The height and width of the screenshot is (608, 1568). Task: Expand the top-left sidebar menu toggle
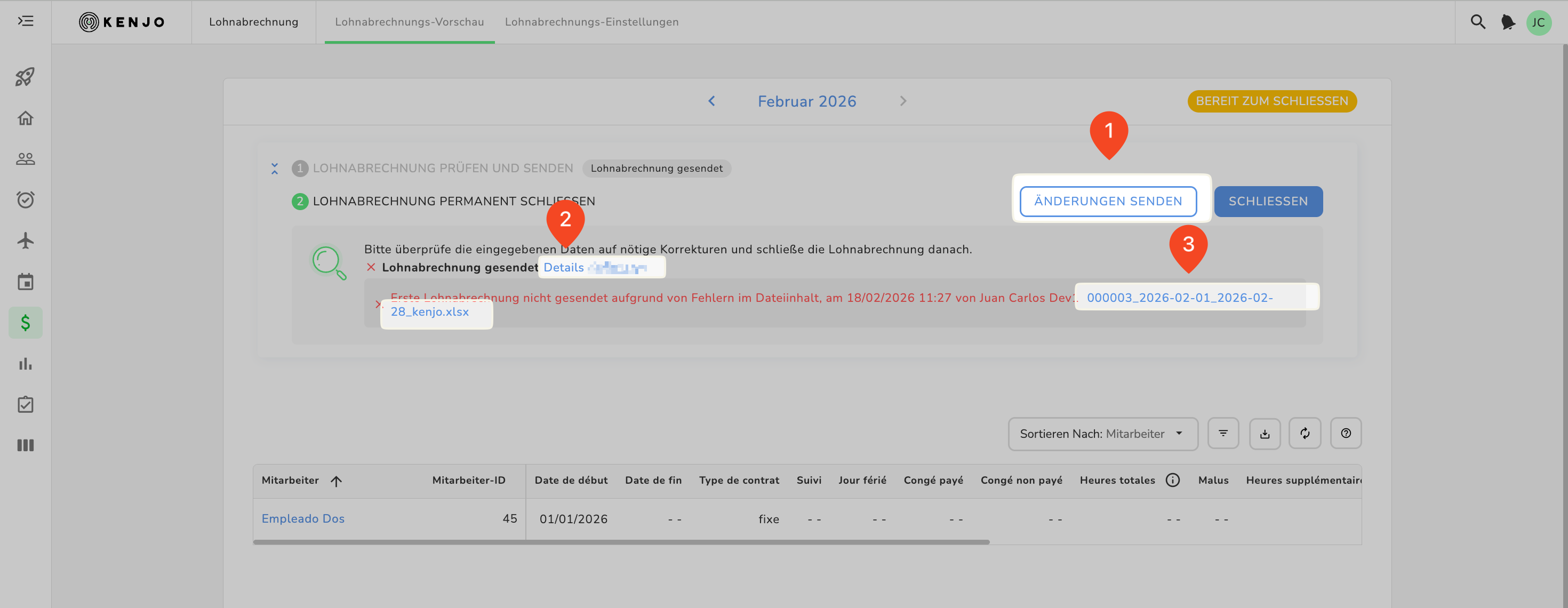pyautogui.click(x=25, y=21)
